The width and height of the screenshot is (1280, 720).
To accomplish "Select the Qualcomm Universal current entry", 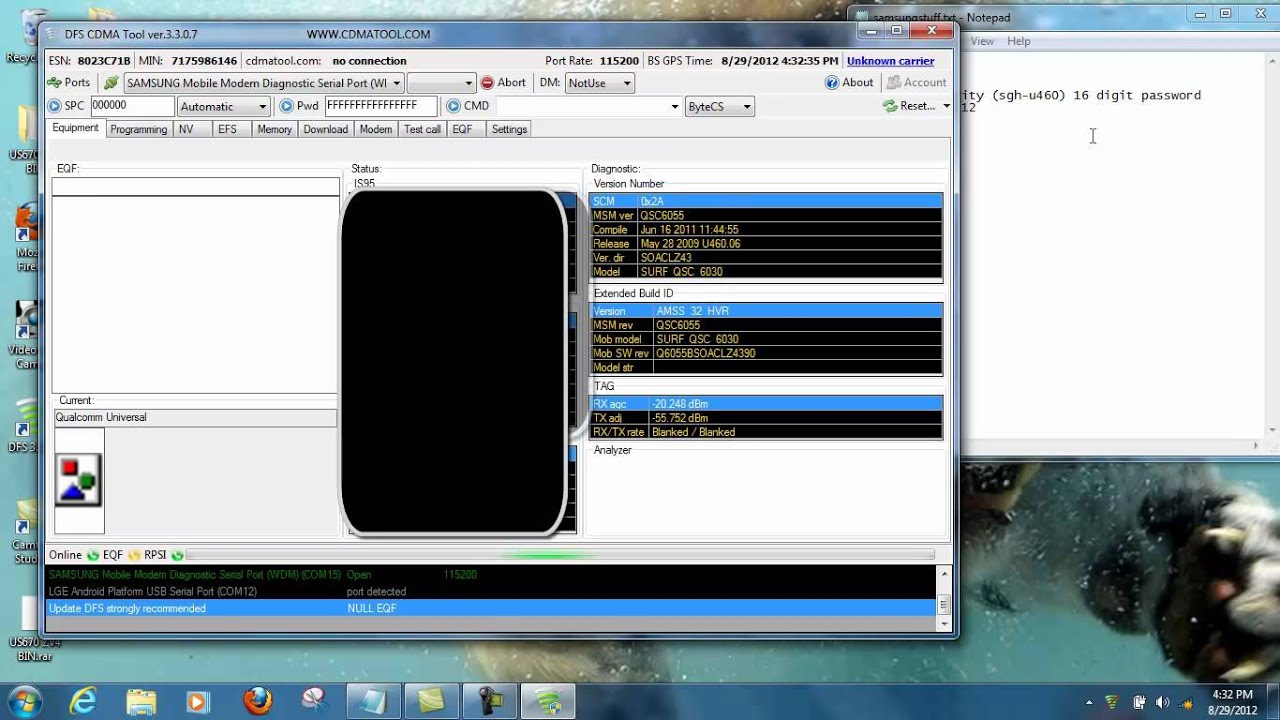I will pyautogui.click(x=195, y=417).
